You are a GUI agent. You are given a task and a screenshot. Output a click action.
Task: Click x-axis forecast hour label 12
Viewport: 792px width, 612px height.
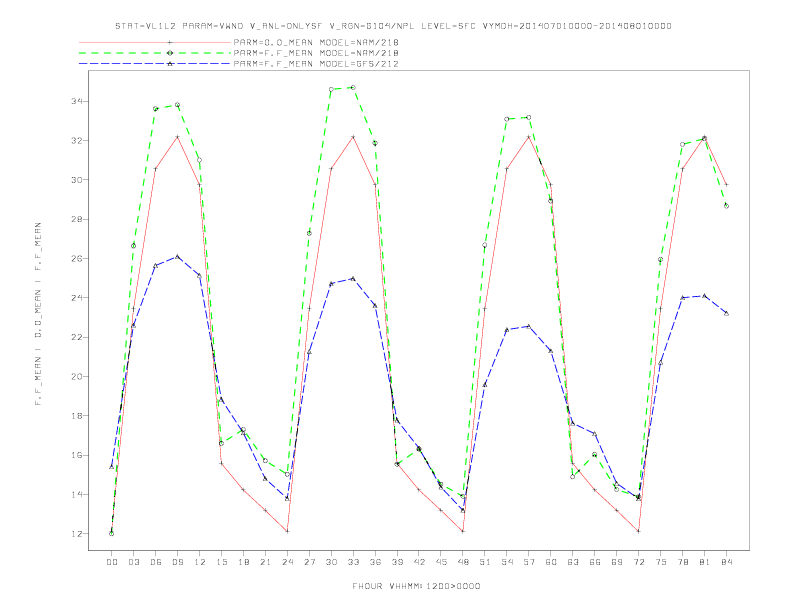click(200, 562)
